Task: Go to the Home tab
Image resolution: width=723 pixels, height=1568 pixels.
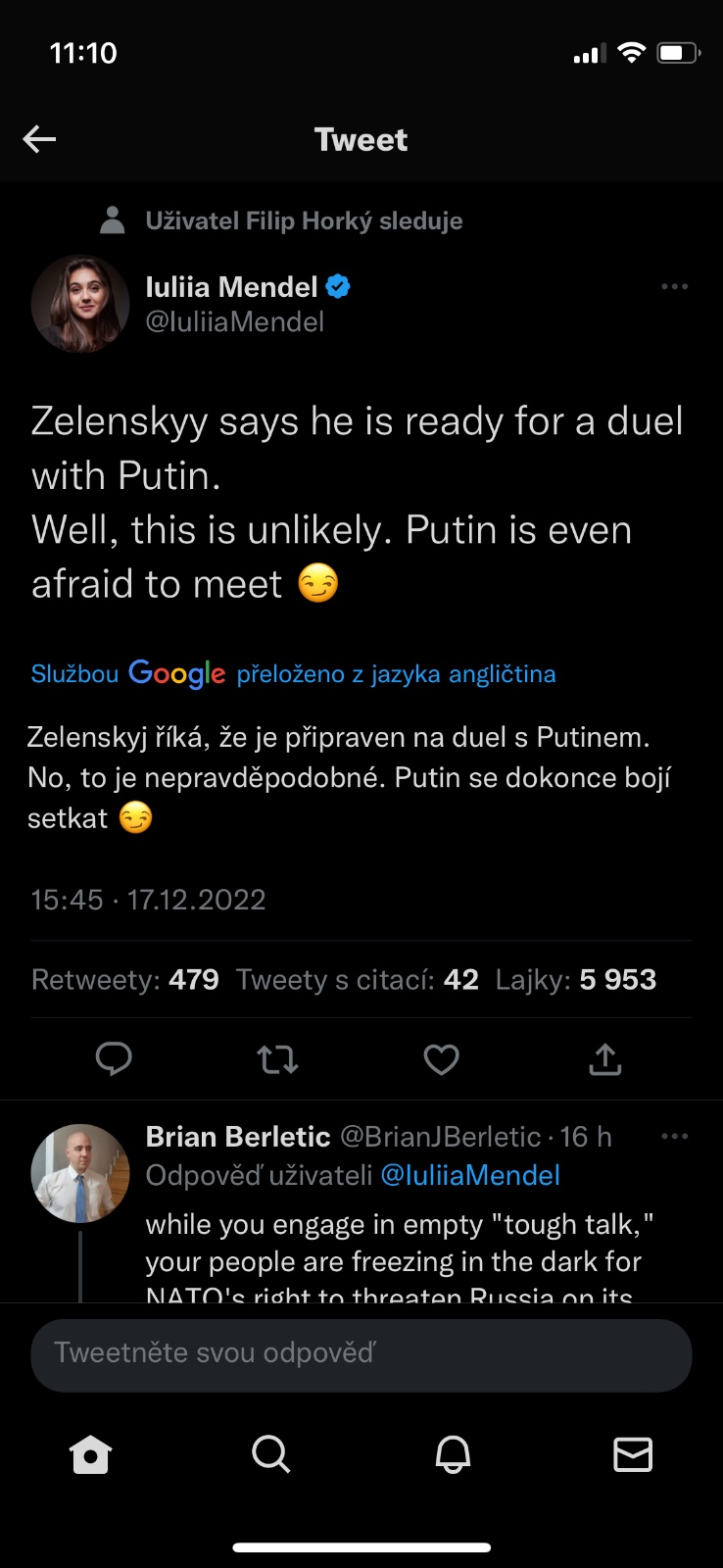Action: 91,1455
